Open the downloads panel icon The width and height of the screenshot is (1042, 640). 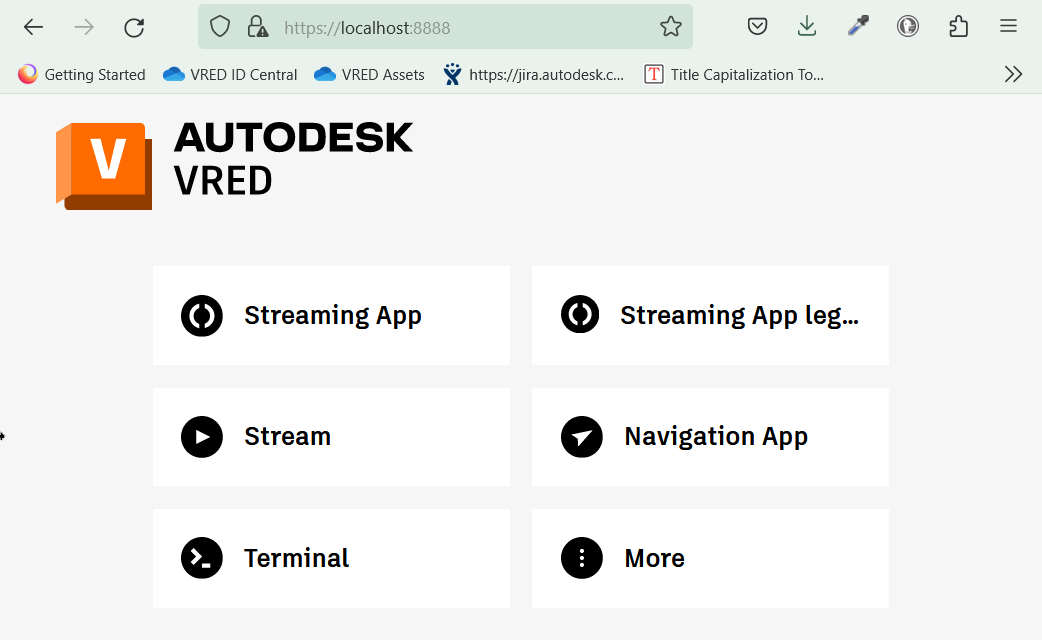[807, 27]
